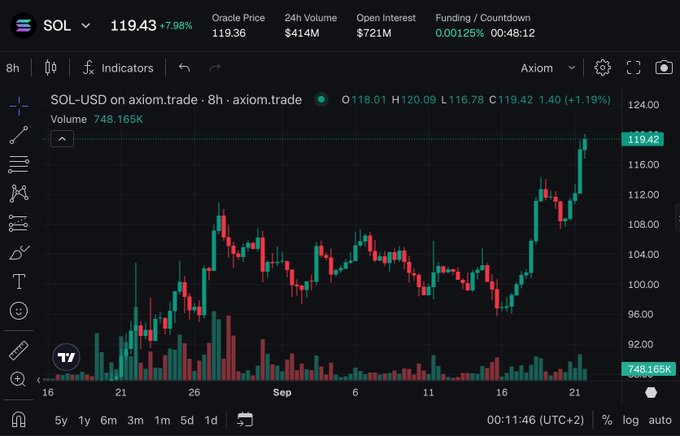Screen dimensions: 680x436
Task: Click the hexagon axis settings icon
Action: 651,393
